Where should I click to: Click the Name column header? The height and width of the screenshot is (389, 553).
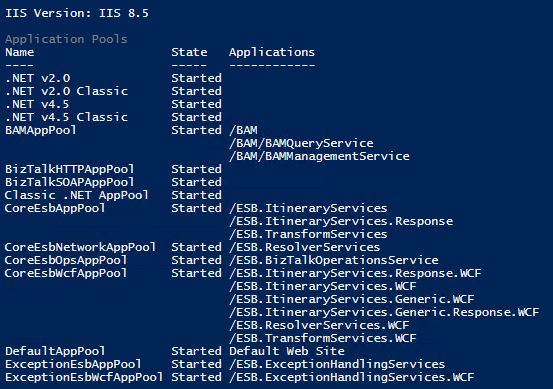19,52
